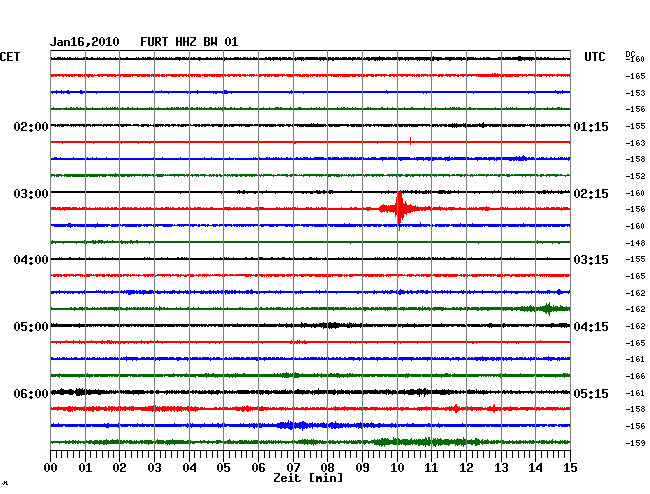Click minute tick label 01 on axis
The width and height of the screenshot is (650, 494).
point(85,467)
